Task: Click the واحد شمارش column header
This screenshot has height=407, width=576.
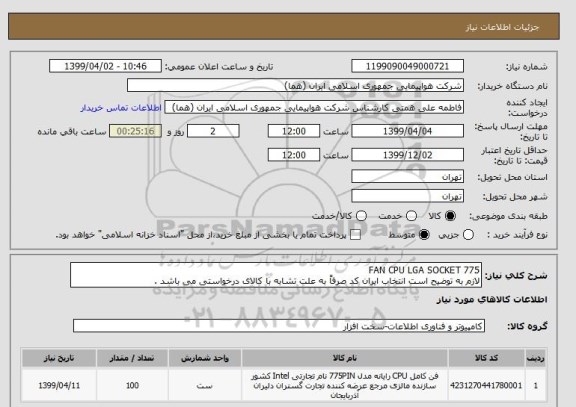Action: click(x=205, y=358)
